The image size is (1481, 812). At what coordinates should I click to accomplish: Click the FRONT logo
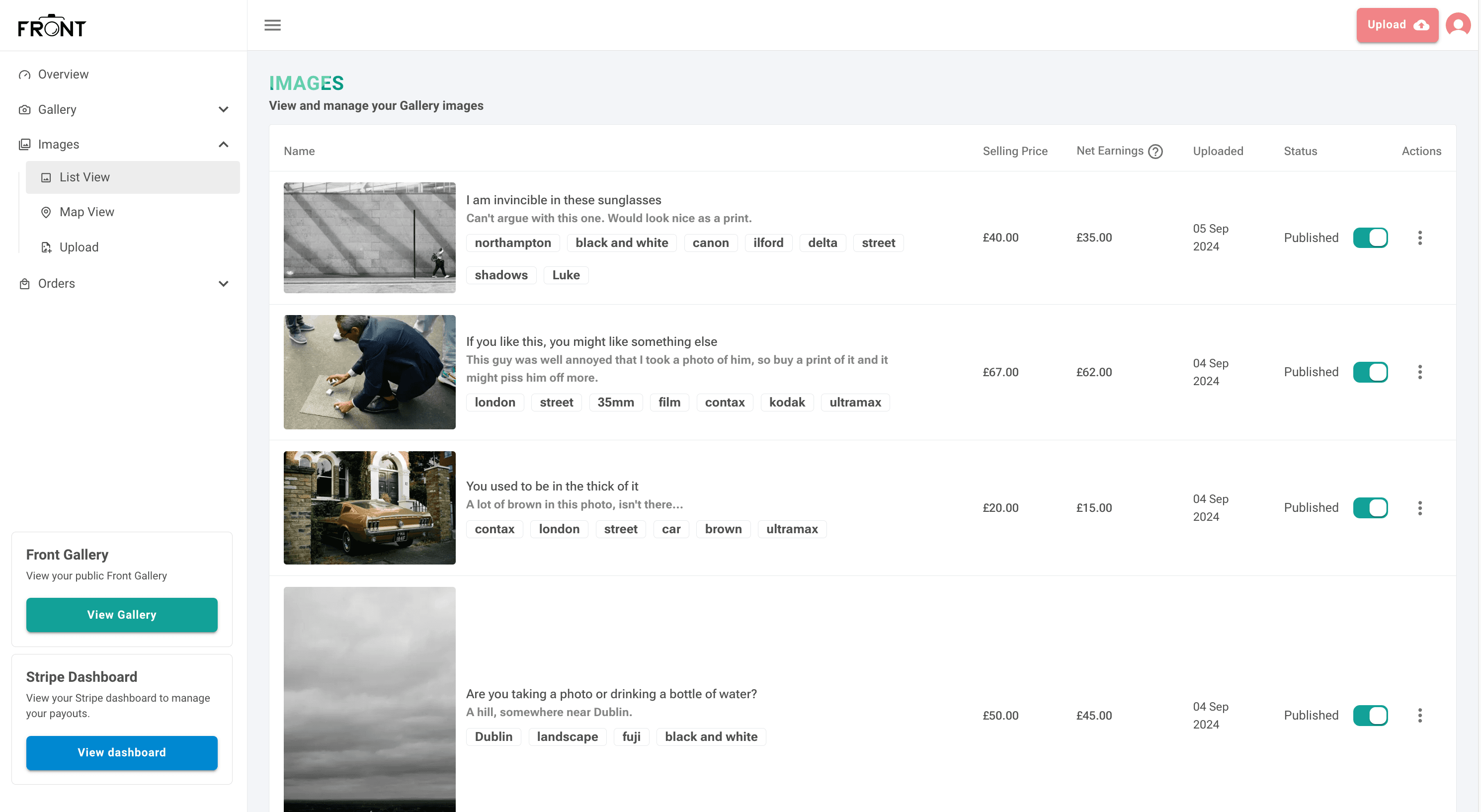52,26
